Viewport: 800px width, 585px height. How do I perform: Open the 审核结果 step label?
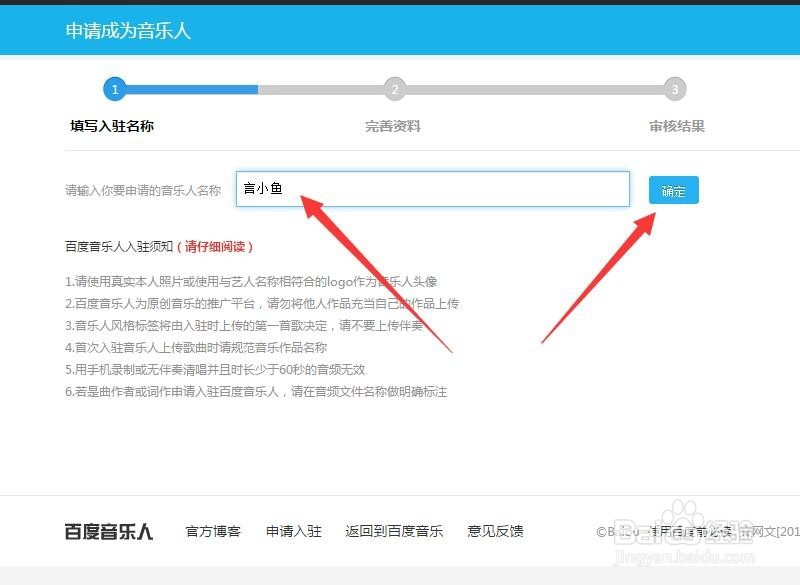(x=677, y=126)
